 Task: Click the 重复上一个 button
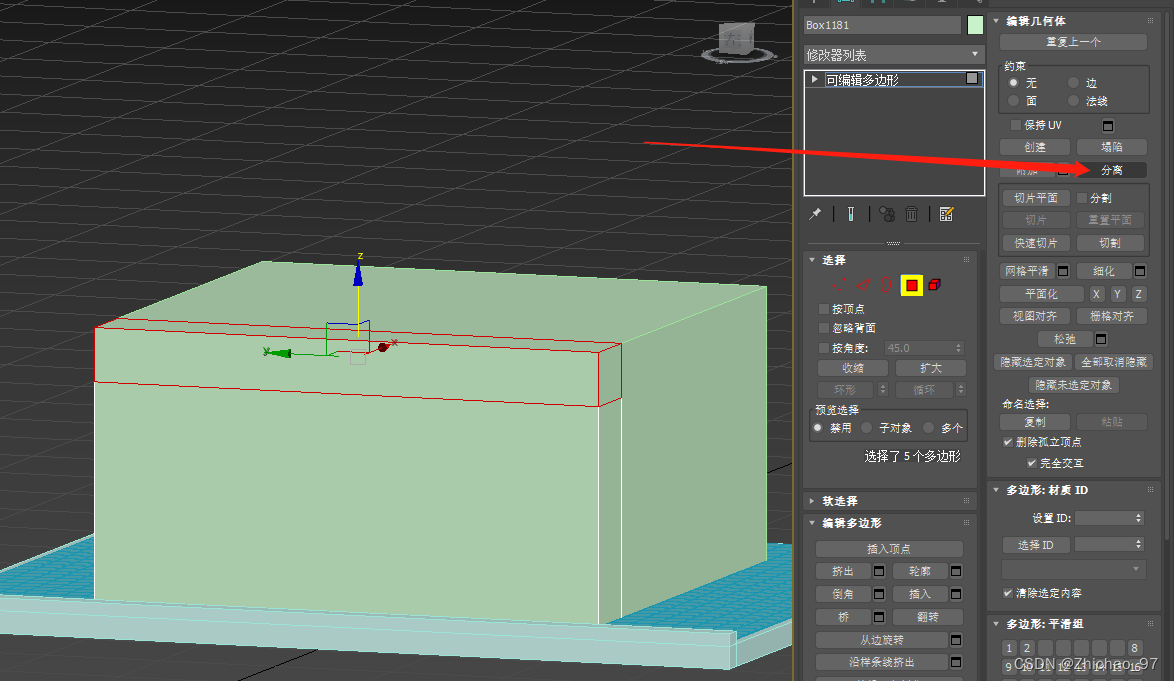[1074, 42]
